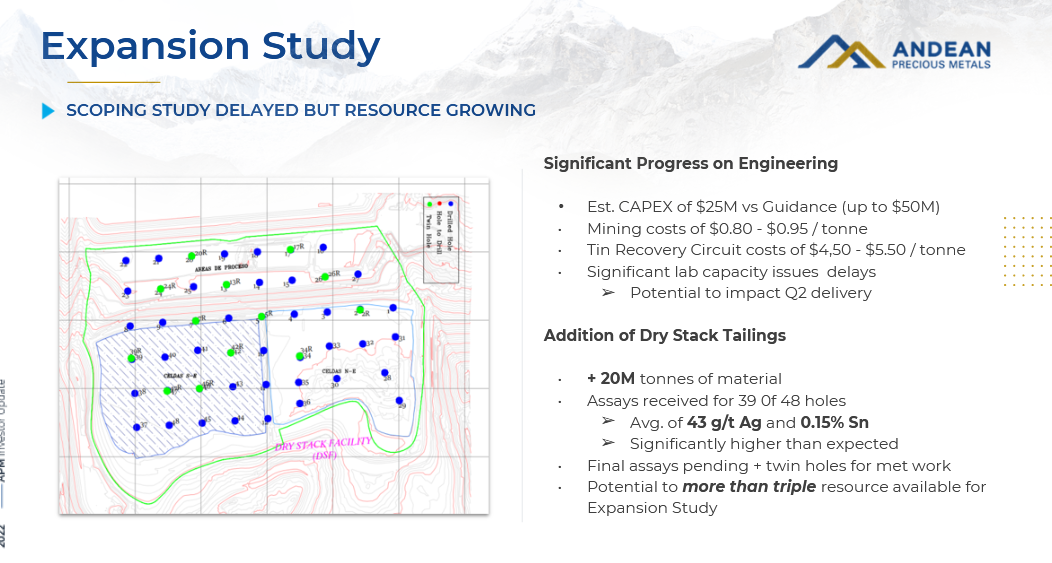Select green twin hole marker 17R

(x=291, y=249)
